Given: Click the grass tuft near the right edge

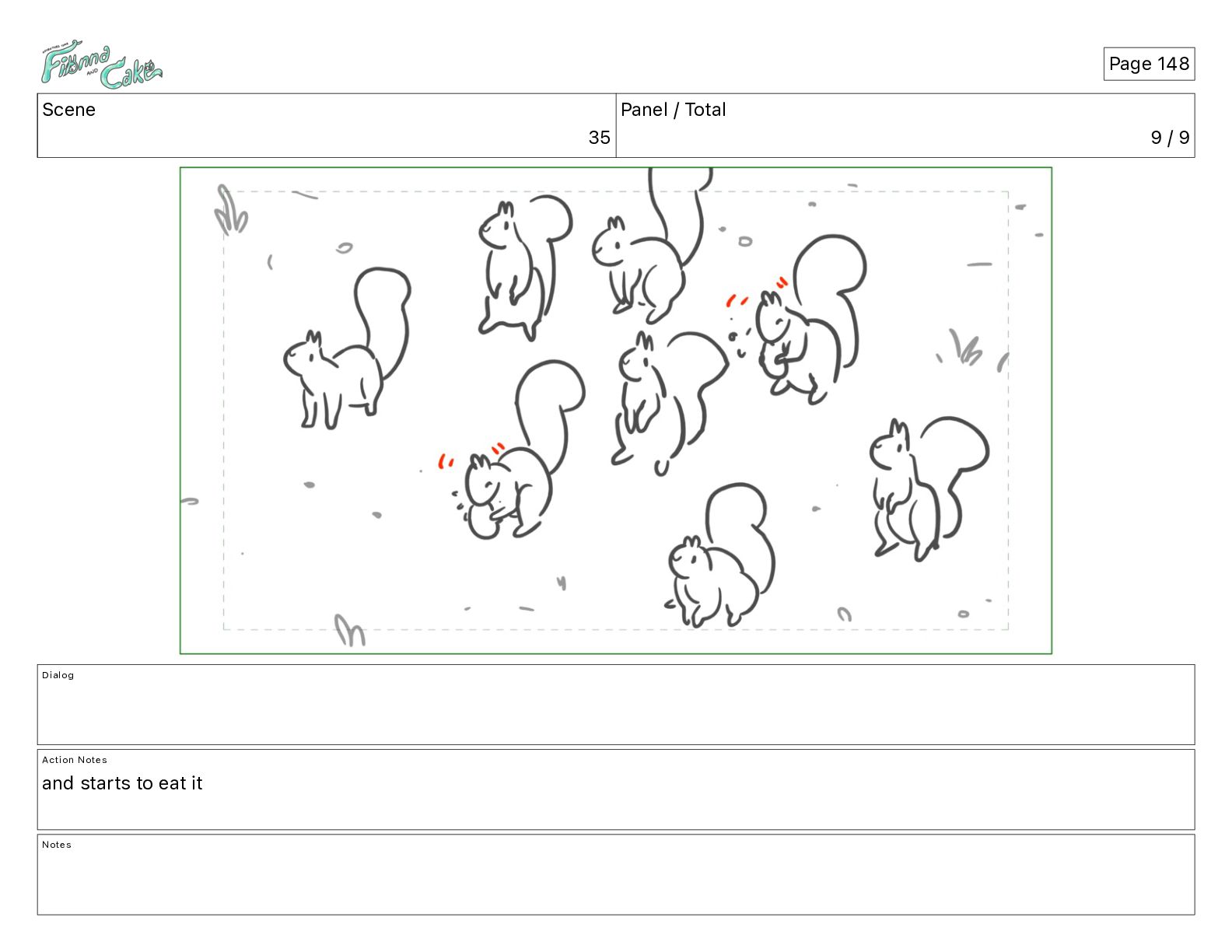Looking at the screenshot, I should pyautogui.click(x=964, y=347).
